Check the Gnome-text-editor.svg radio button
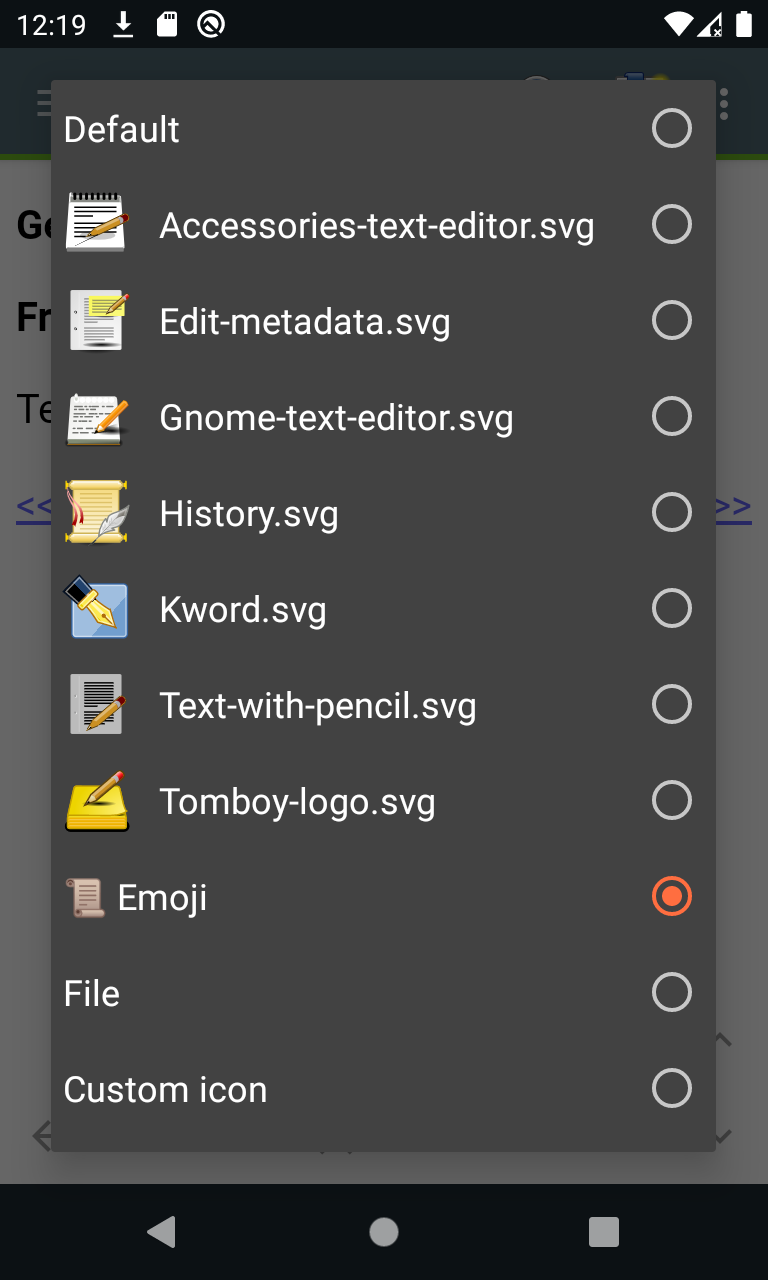The image size is (768, 1280). (x=671, y=416)
